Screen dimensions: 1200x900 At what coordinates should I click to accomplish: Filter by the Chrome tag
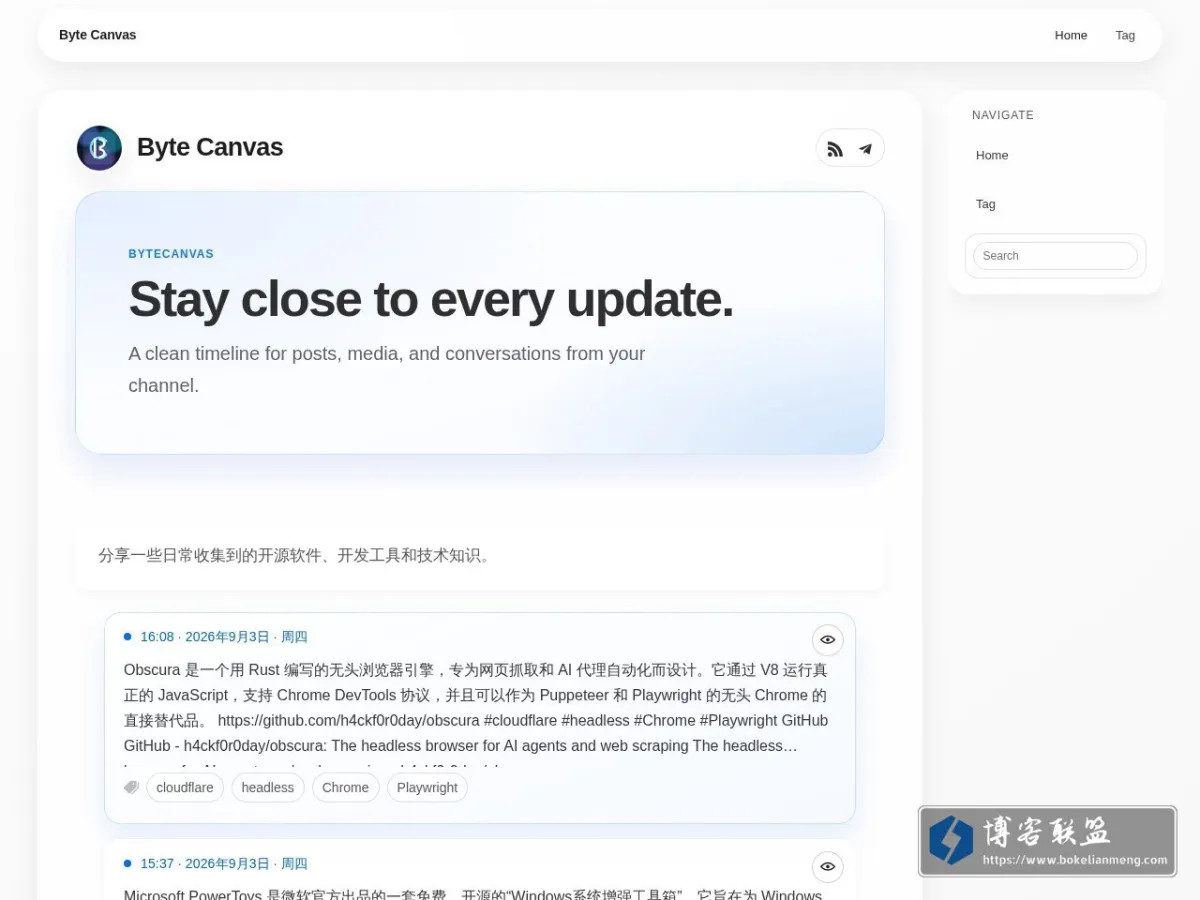(x=346, y=787)
